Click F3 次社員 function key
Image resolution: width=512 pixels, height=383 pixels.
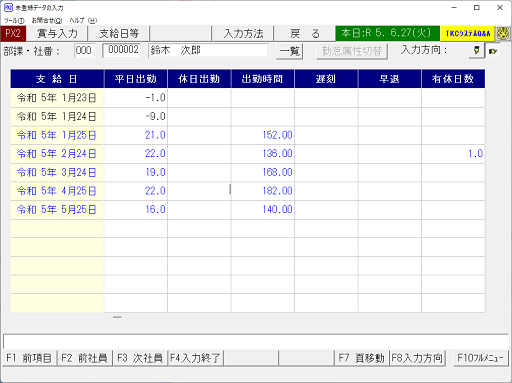click(140, 358)
